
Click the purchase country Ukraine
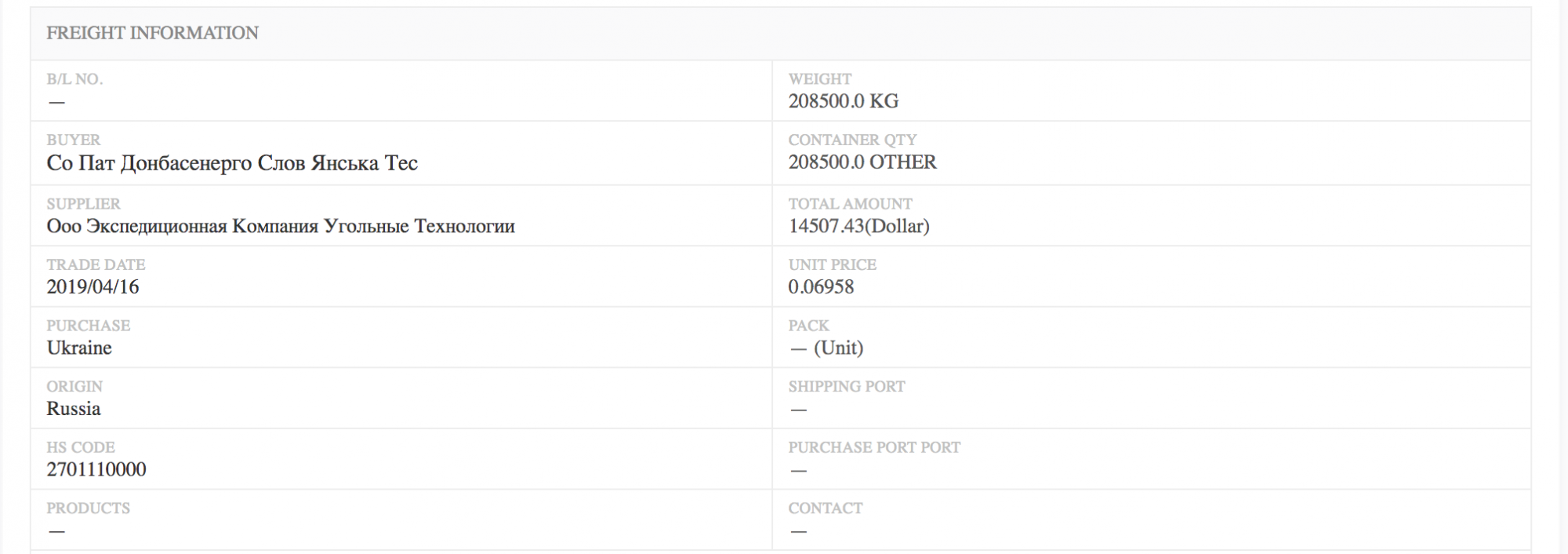[79, 348]
